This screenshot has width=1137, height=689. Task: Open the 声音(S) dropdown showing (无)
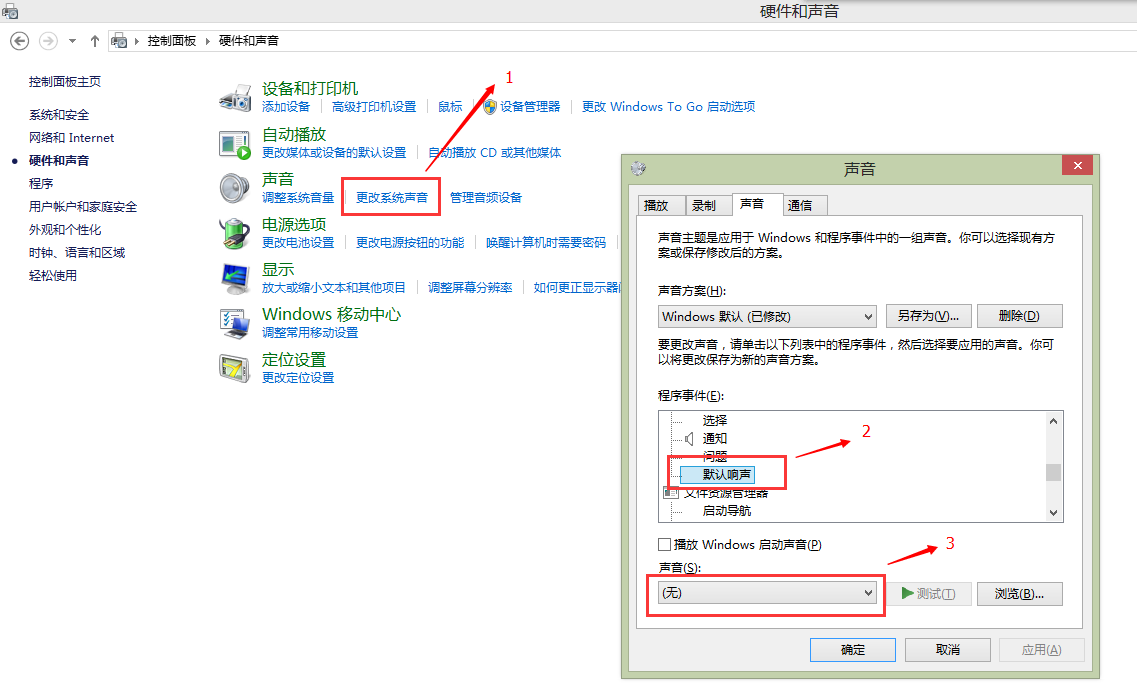(x=767, y=593)
